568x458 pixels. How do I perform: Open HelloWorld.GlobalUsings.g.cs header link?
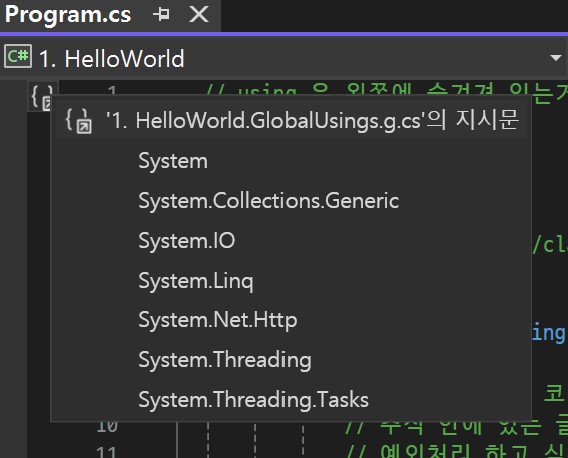[x=291, y=120]
